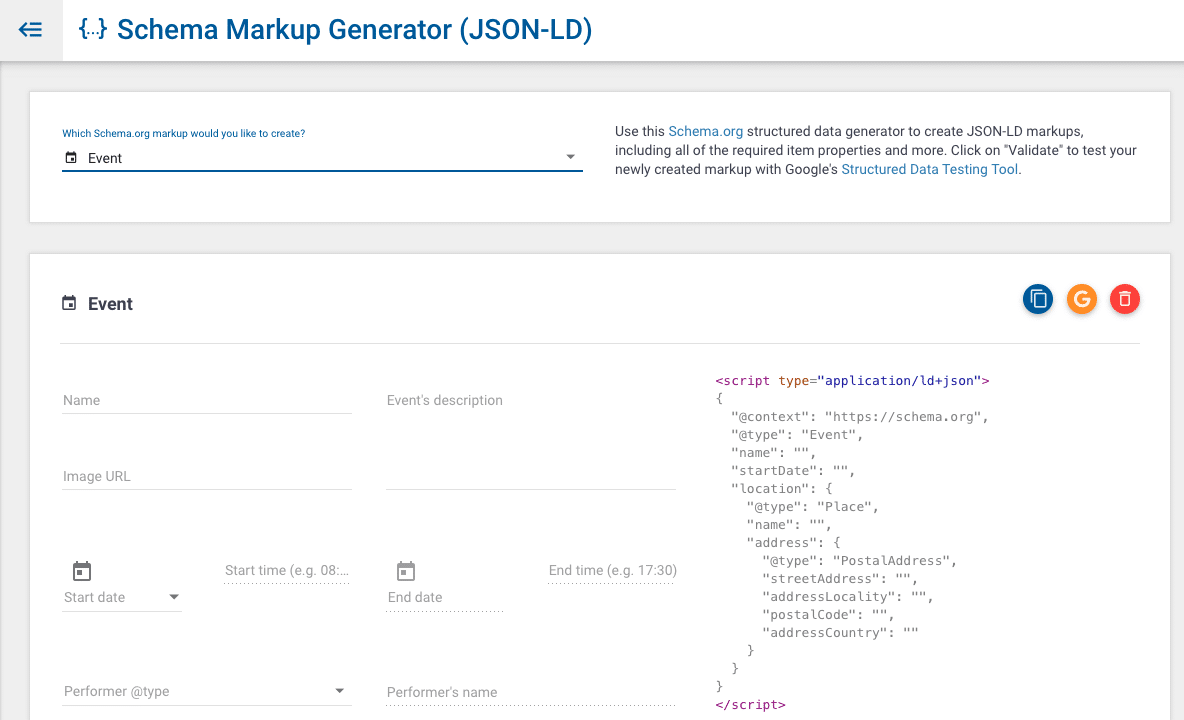Follow the Schema.org link
Viewport: 1184px width, 720px height.
point(705,131)
